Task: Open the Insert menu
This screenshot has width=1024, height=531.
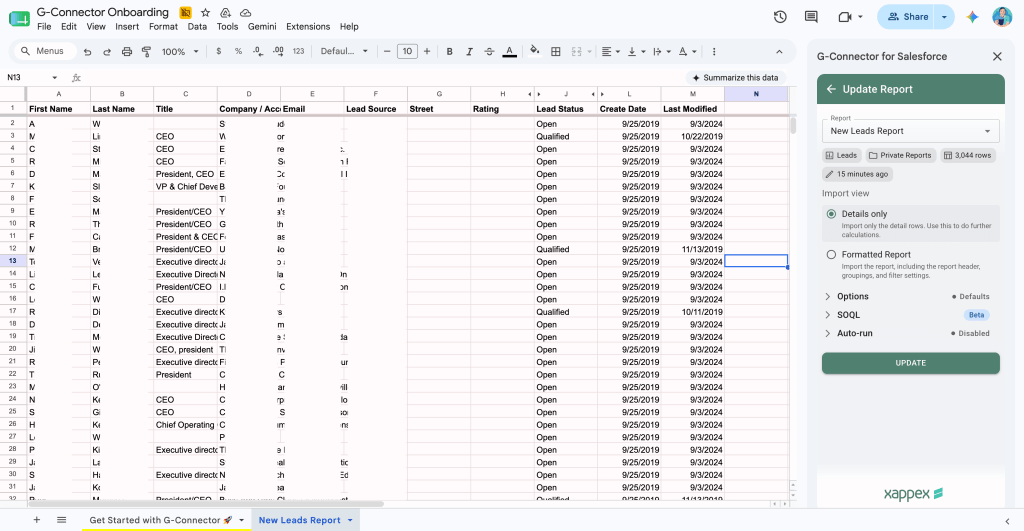Action: coord(127,27)
